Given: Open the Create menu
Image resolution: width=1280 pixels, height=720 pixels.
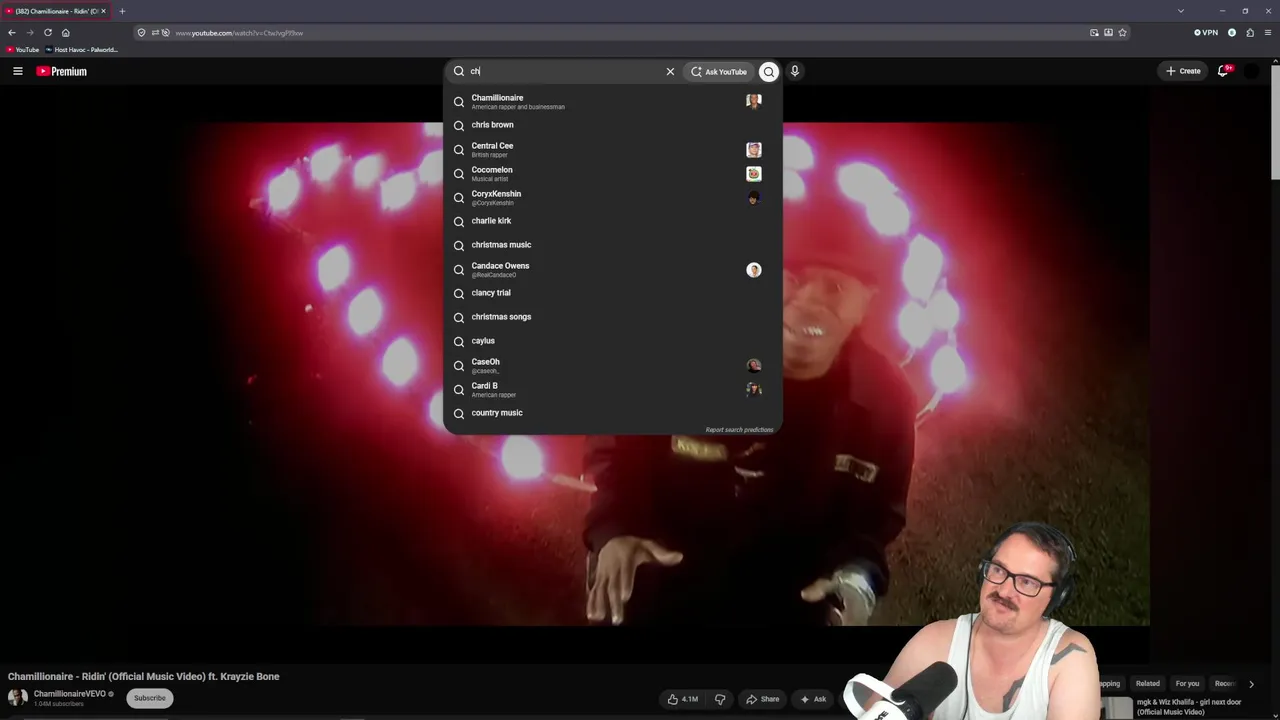Looking at the screenshot, I should (1183, 71).
